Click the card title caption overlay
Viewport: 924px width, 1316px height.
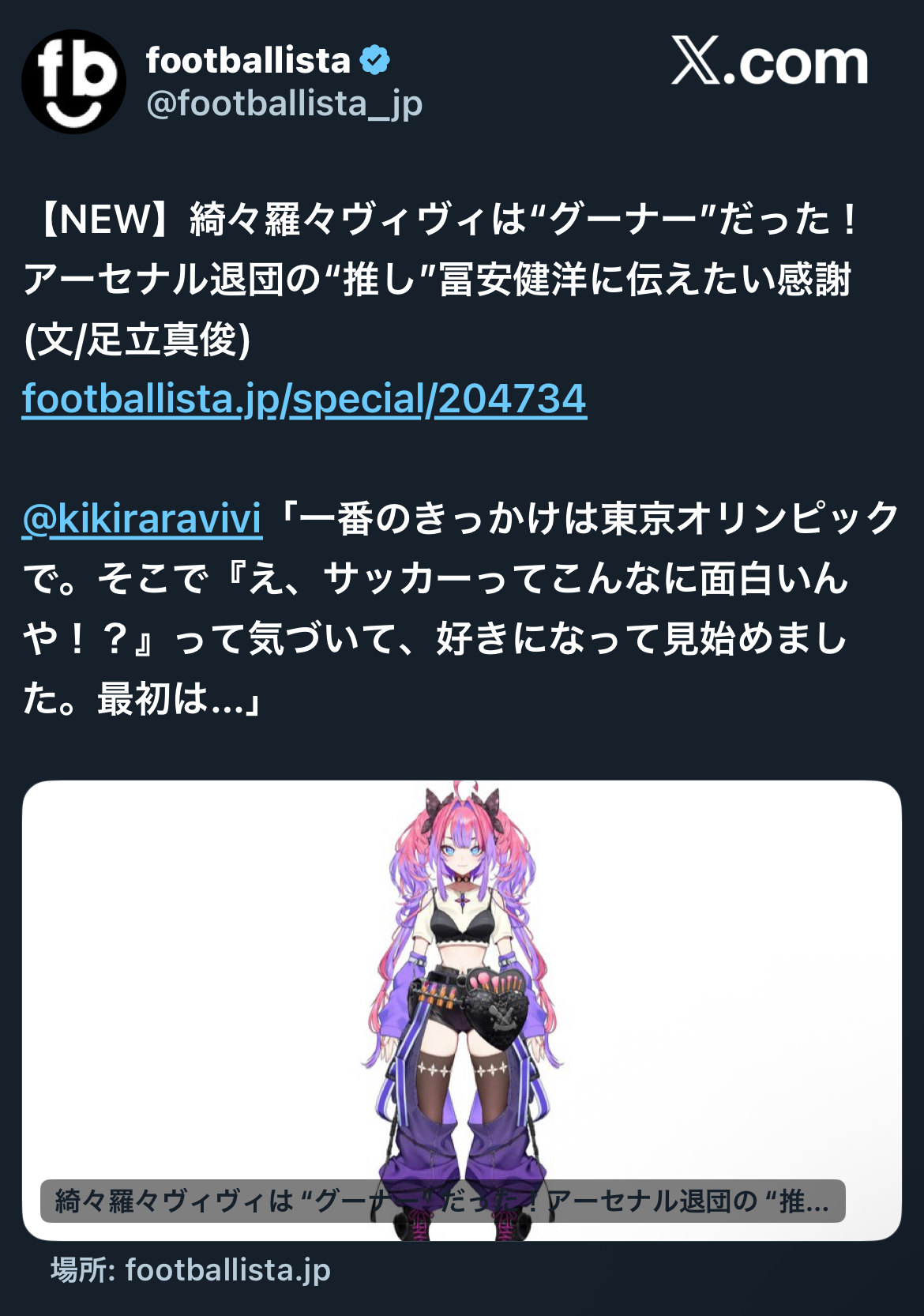[x=442, y=1201]
